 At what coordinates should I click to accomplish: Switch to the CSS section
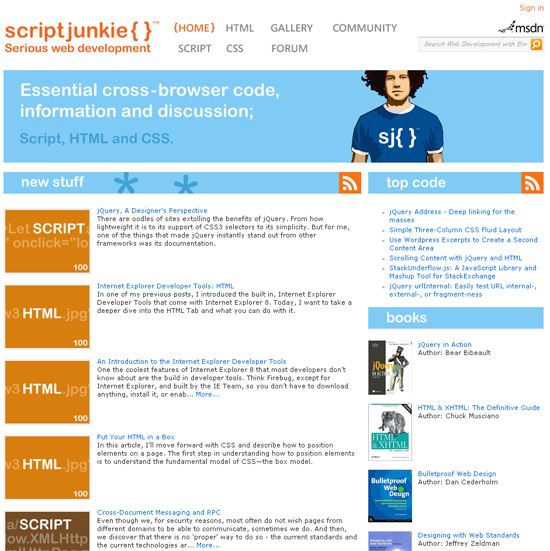coord(234,48)
